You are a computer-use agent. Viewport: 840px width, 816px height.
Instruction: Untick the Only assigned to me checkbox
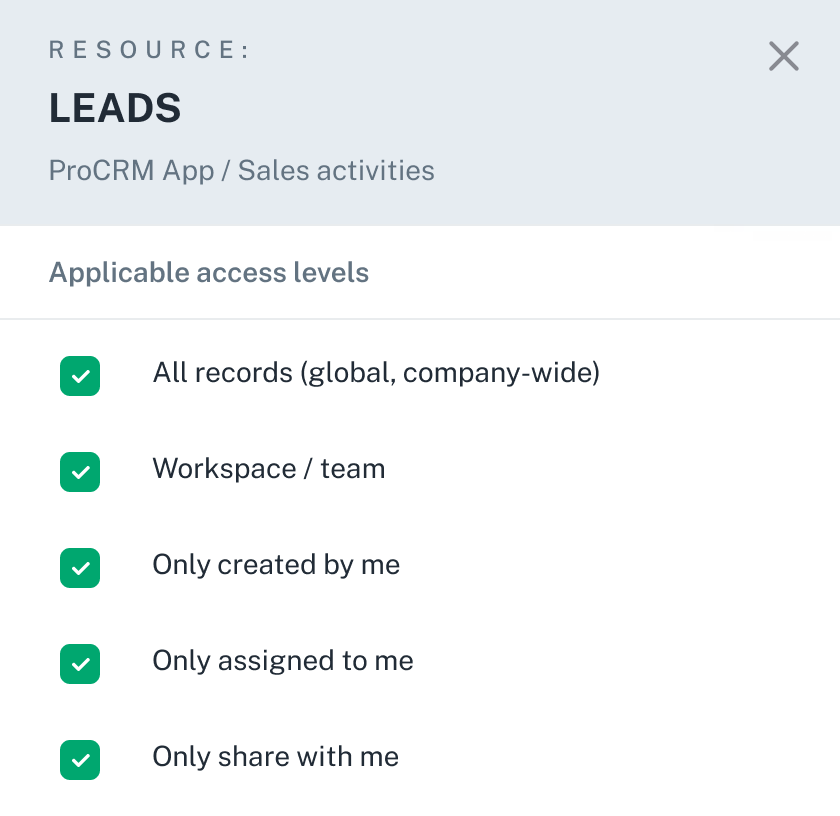pos(80,664)
